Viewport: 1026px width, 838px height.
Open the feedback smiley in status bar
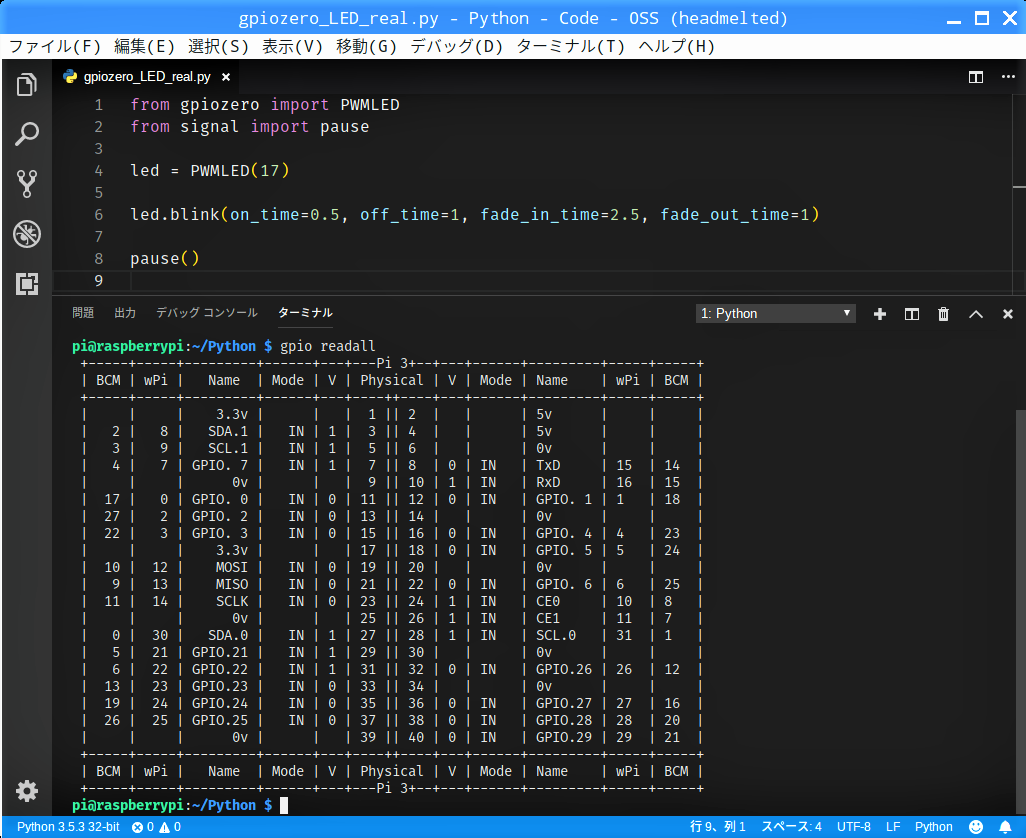[x=976, y=827]
